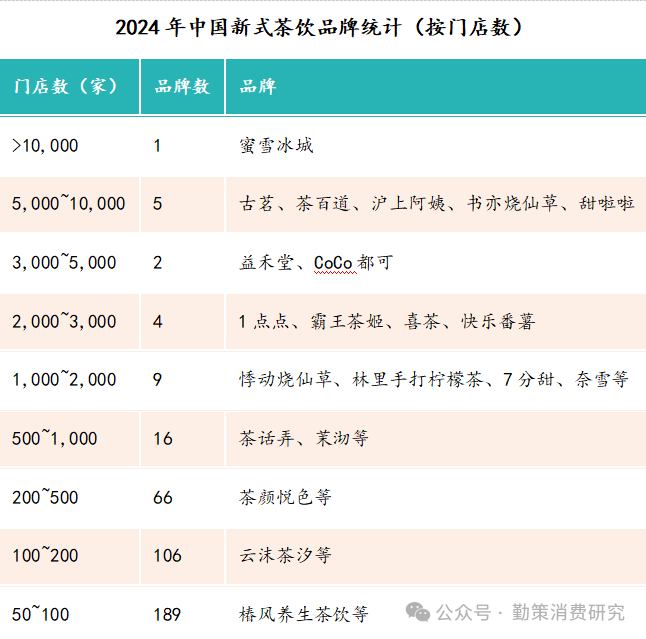Select brand count 5 in the 5,000~10,000 row
The image size is (646, 639).
tap(157, 204)
